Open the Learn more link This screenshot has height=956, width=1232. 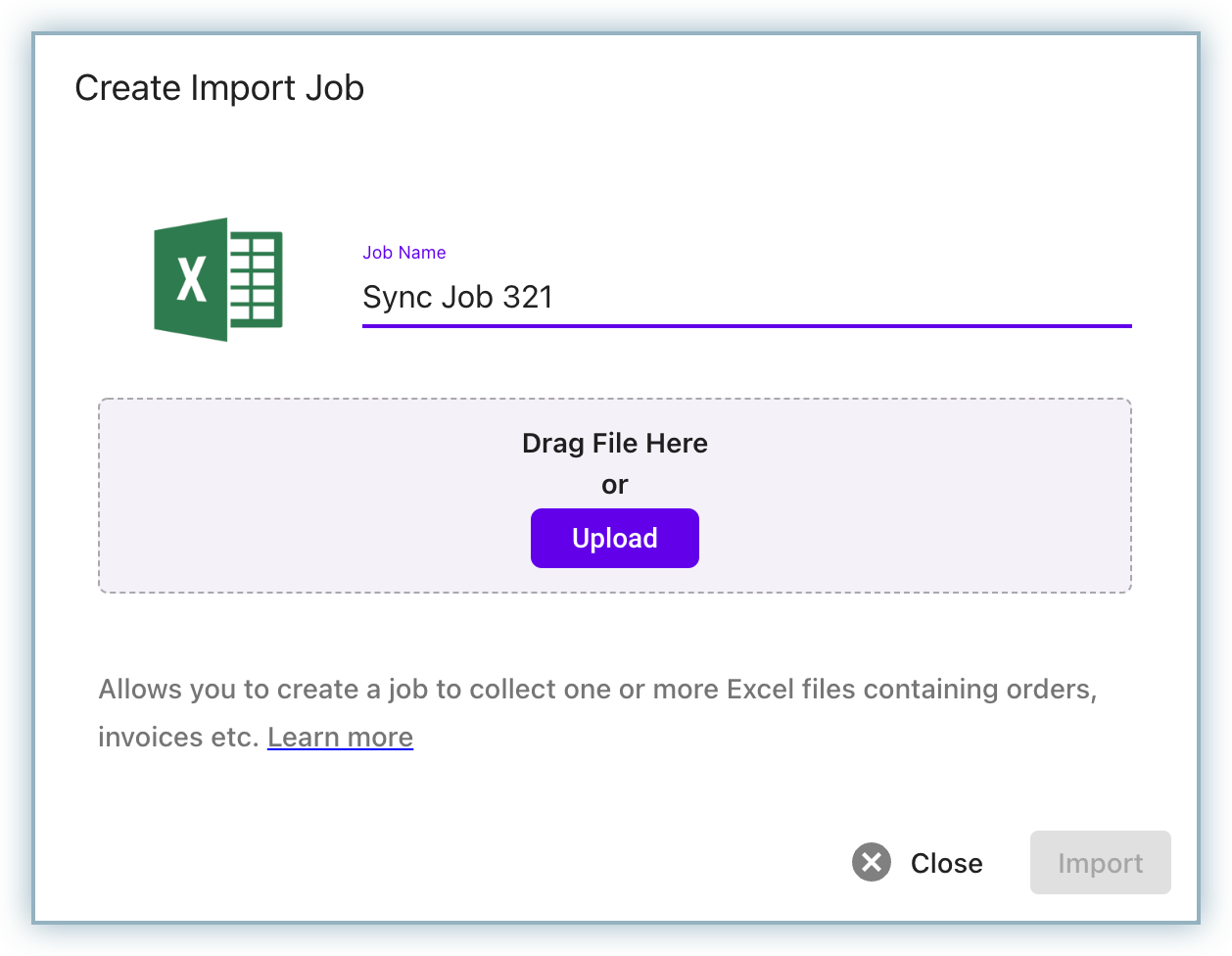[340, 737]
